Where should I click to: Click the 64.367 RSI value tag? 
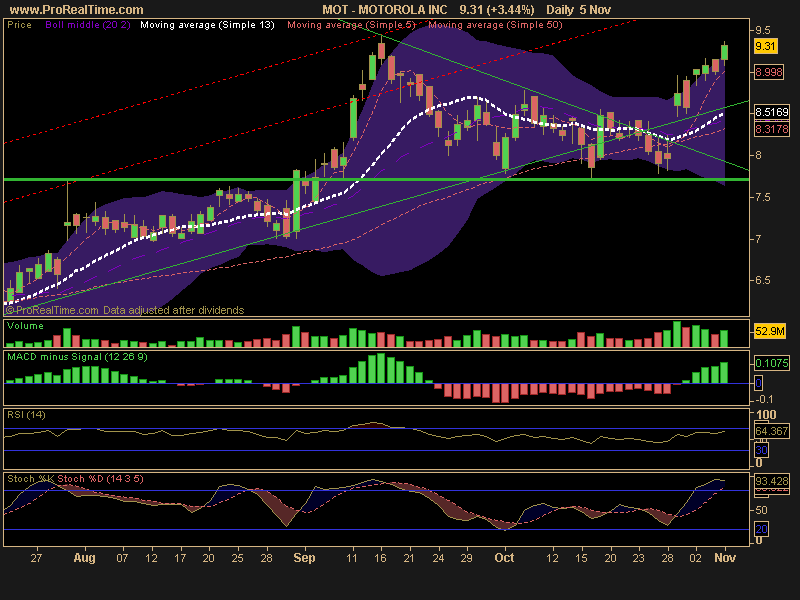pos(771,431)
